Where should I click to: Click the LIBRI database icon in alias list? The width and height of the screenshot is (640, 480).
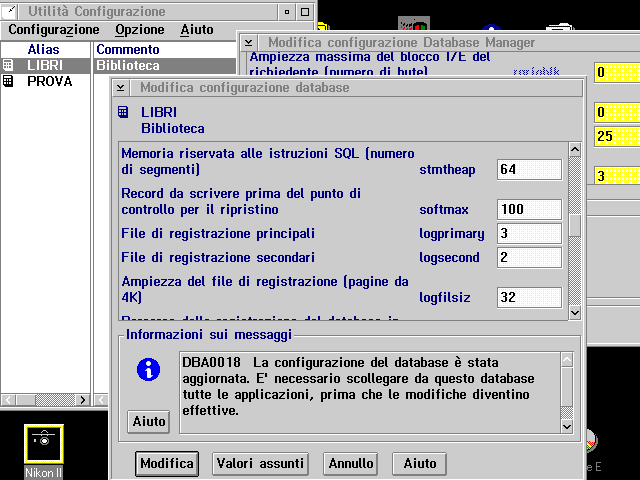[8, 65]
